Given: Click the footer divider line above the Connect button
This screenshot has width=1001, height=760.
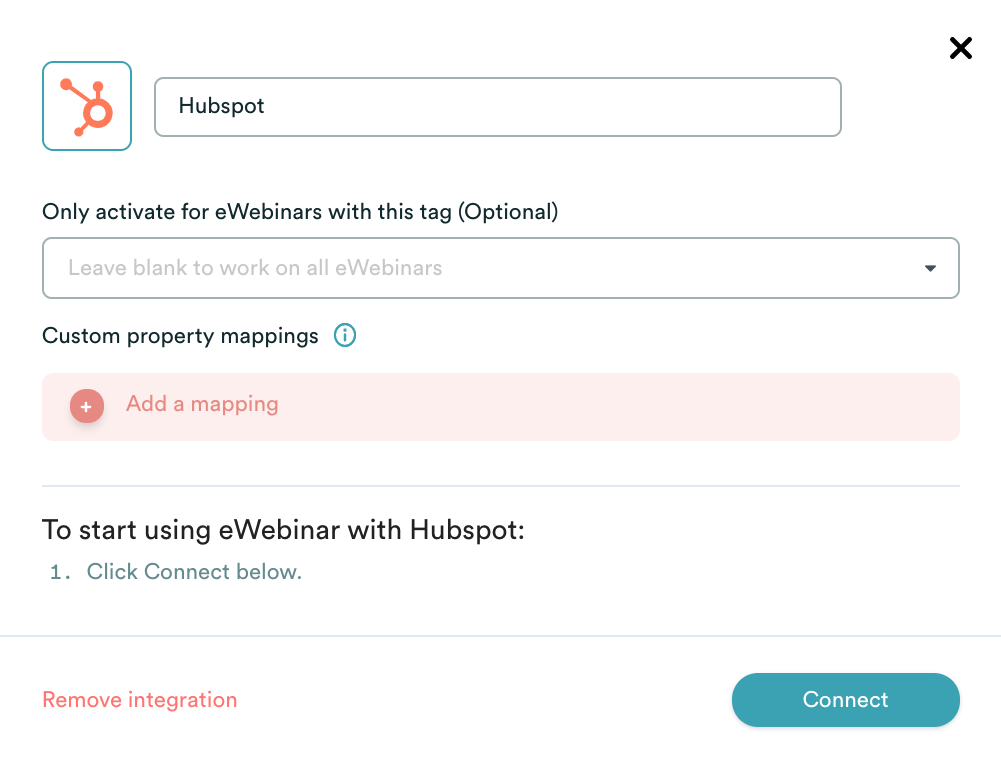Looking at the screenshot, I should coord(500,636).
